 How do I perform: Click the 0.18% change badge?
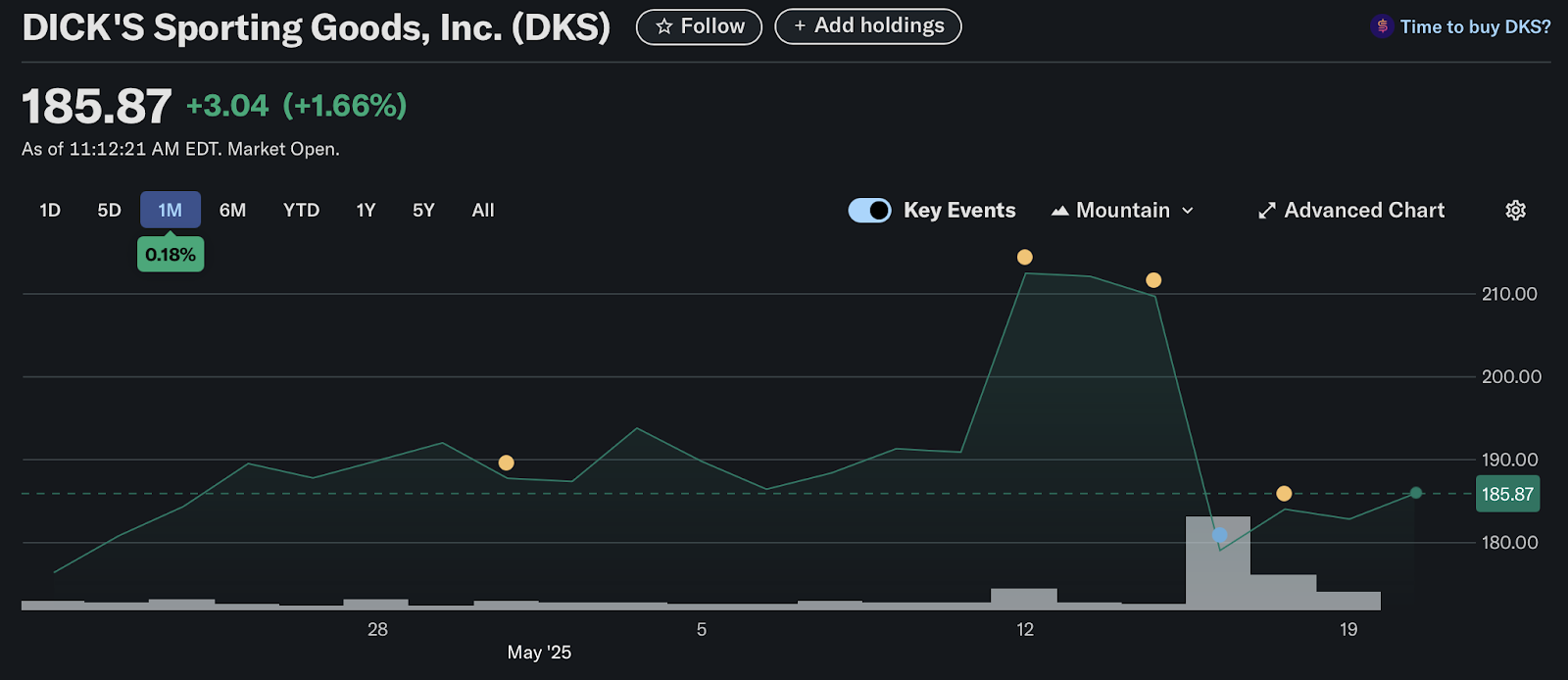[171, 255]
